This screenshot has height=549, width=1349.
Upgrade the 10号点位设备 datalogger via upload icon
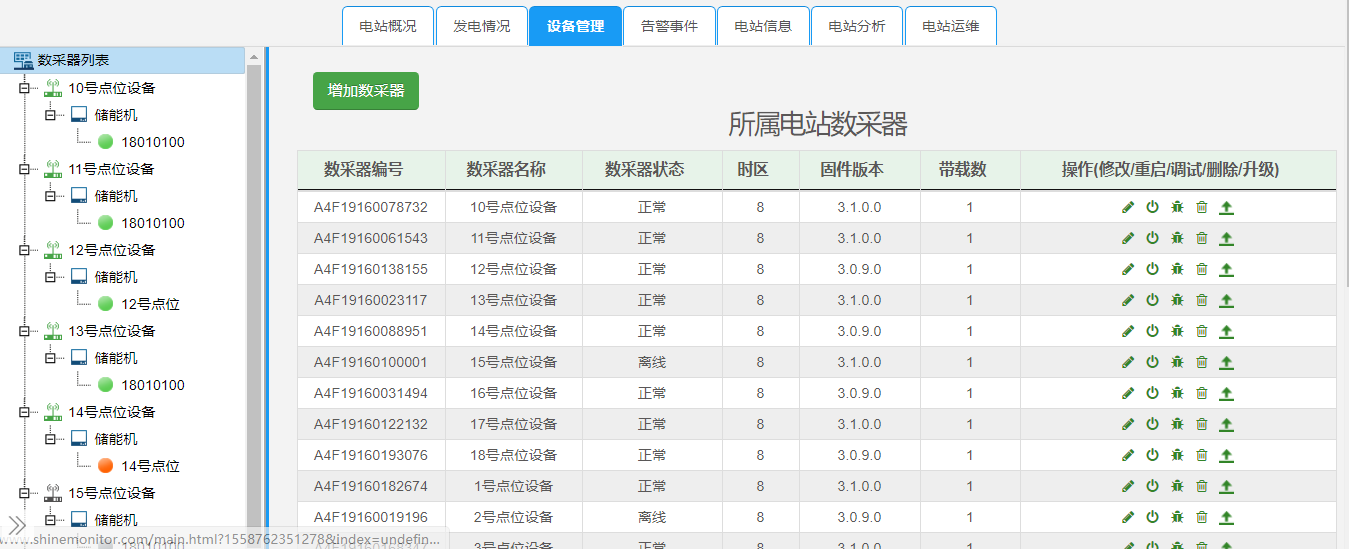click(1227, 208)
